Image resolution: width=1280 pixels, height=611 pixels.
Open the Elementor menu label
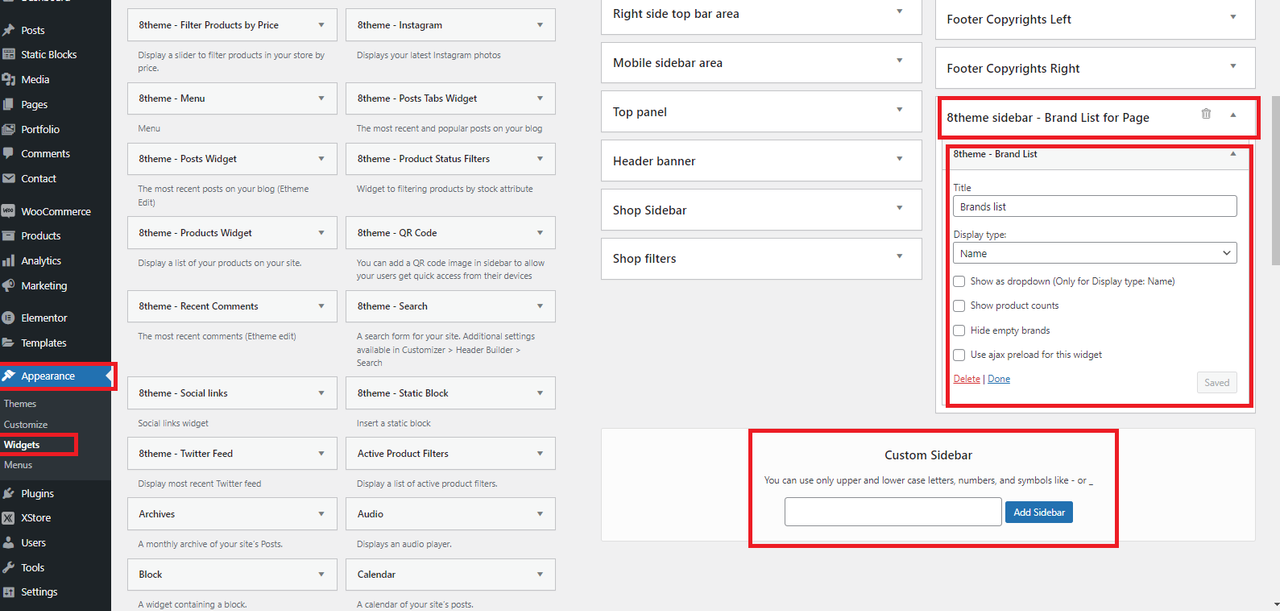(x=44, y=318)
